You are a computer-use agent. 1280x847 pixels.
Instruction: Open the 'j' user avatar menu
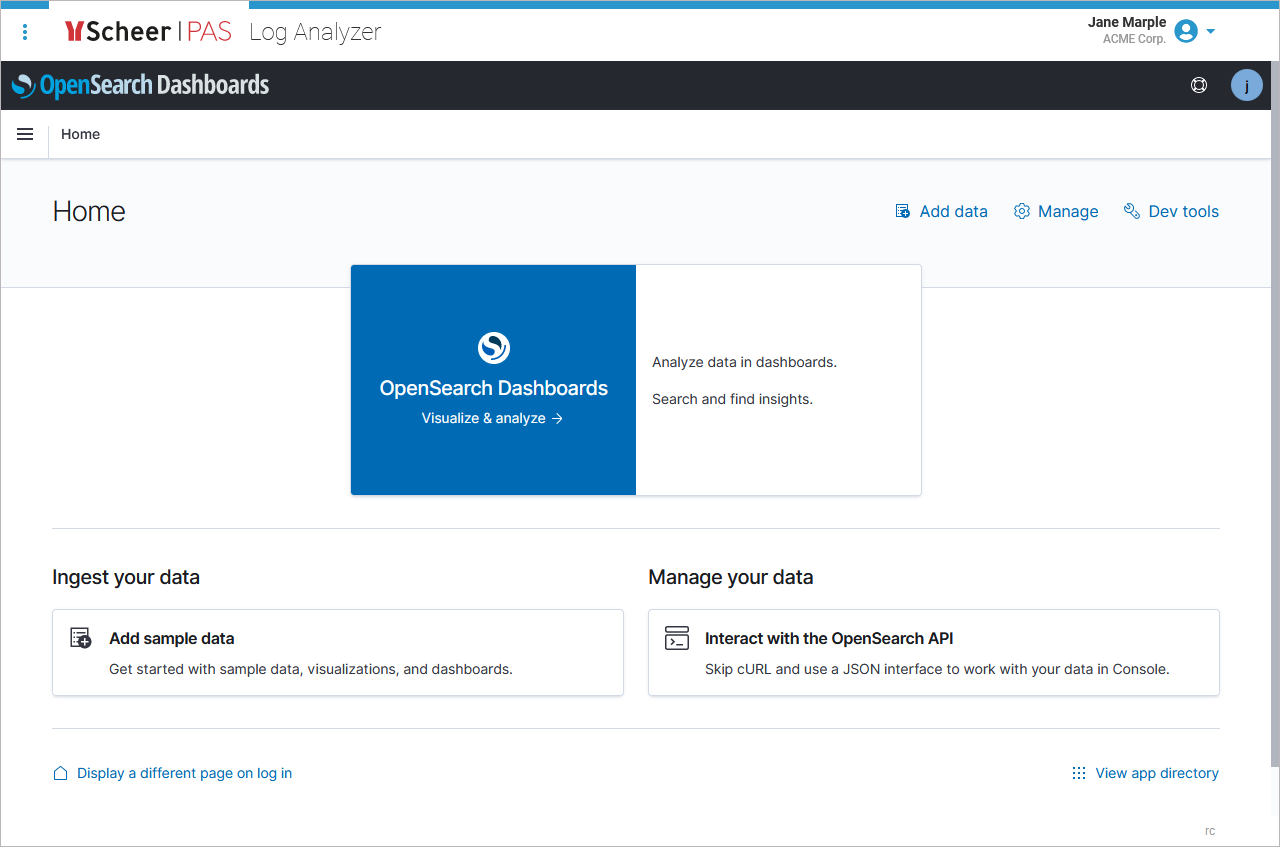1246,86
